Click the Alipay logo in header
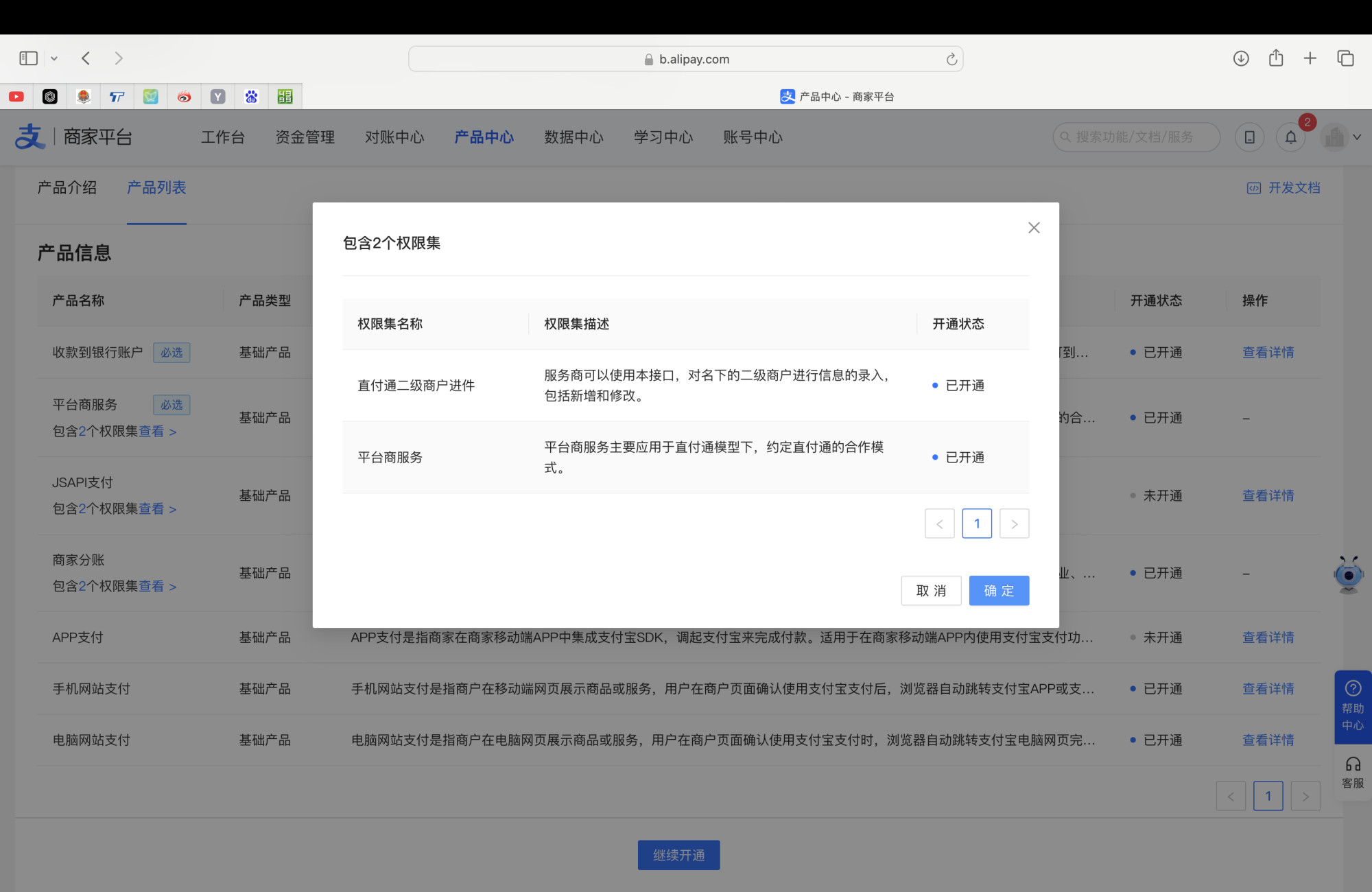The height and width of the screenshot is (892, 1372). pos(30,137)
